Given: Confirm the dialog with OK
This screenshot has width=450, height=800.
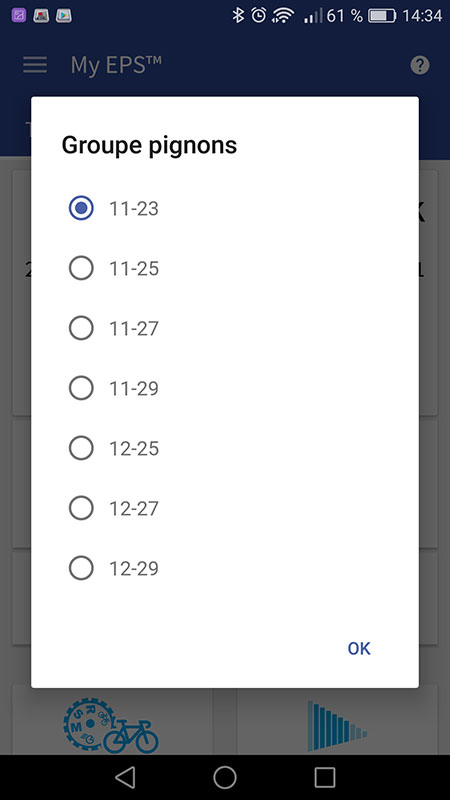Looking at the screenshot, I should [359, 648].
